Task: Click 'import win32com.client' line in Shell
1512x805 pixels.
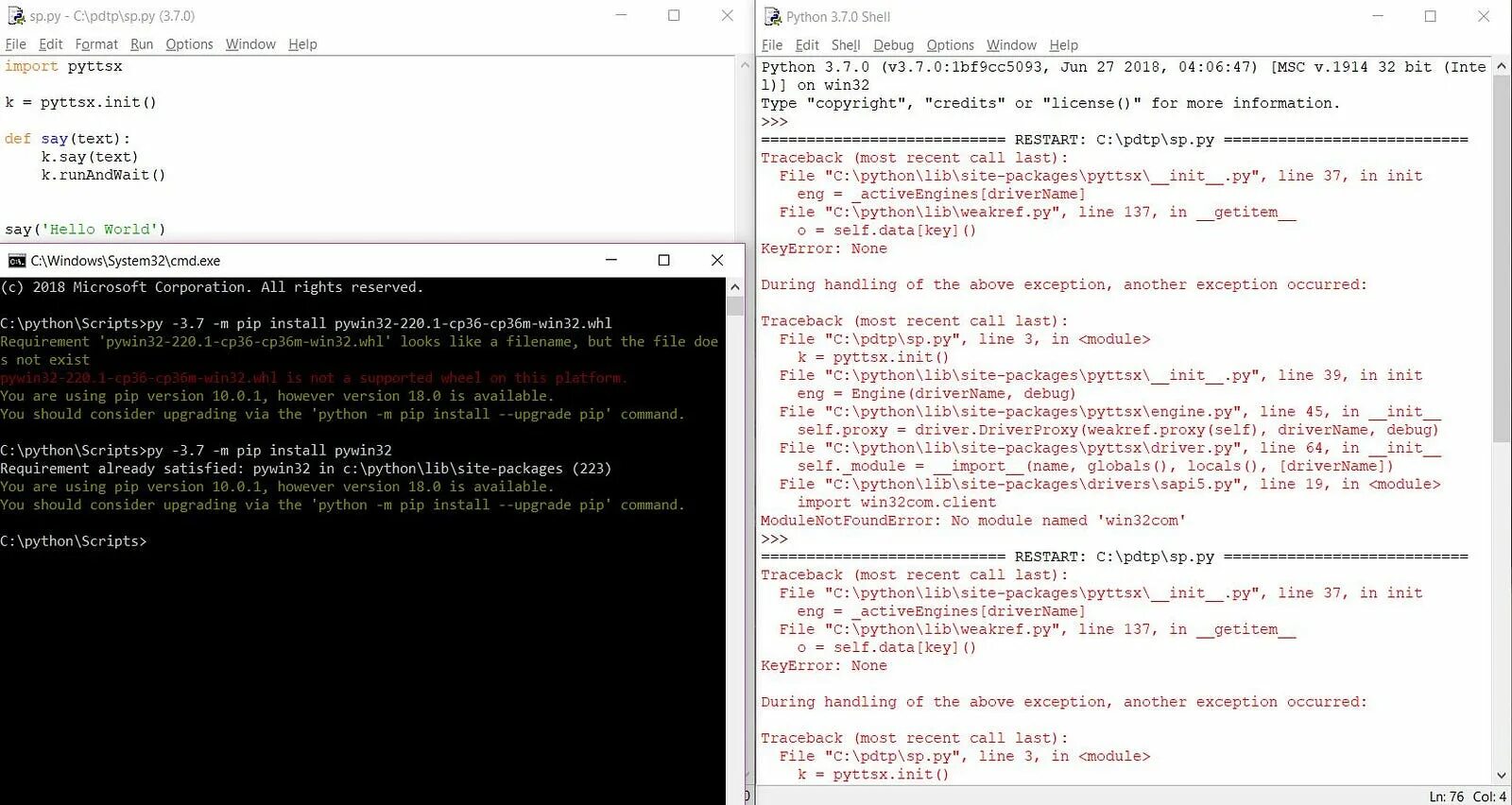Action: 897,503
